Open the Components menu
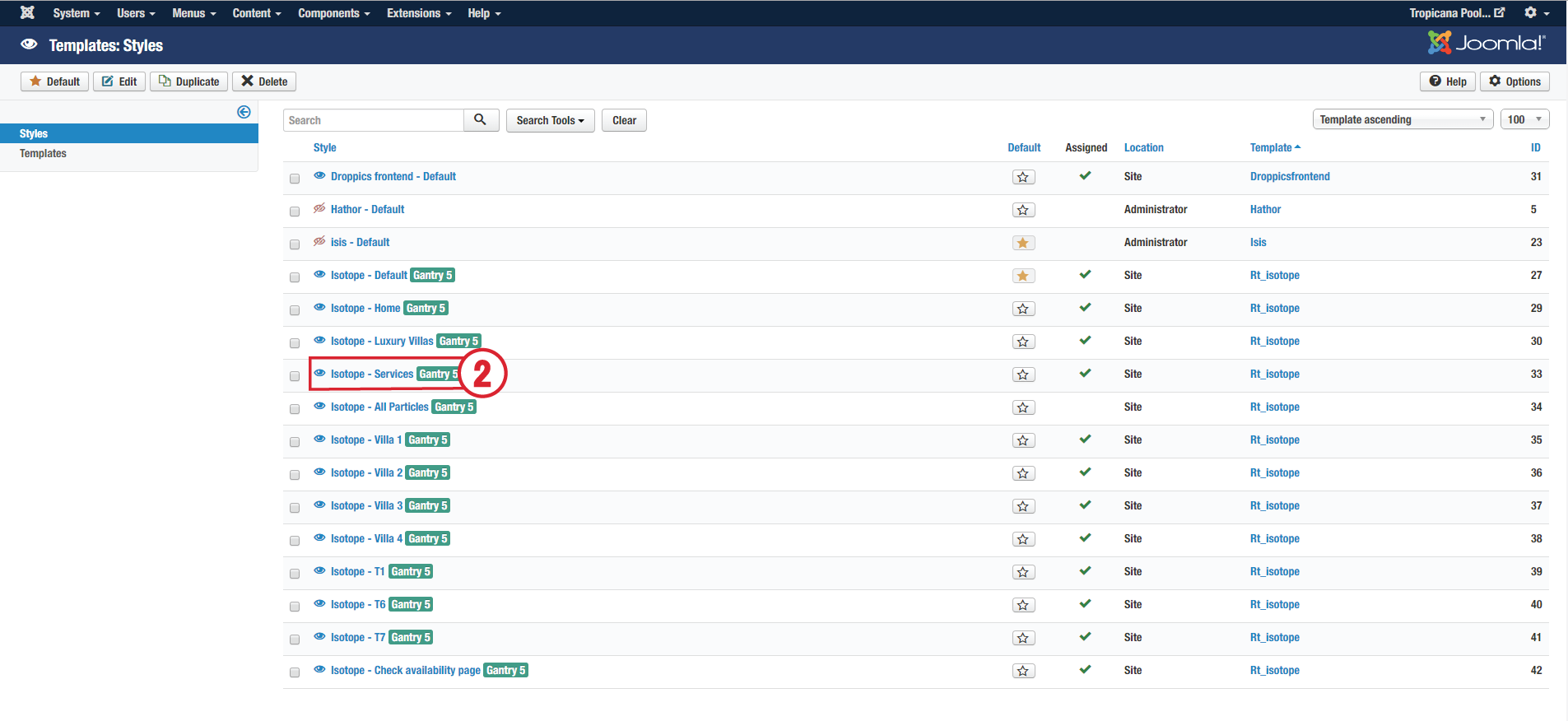Image resolution: width=1568 pixels, height=721 pixels. (x=334, y=13)
